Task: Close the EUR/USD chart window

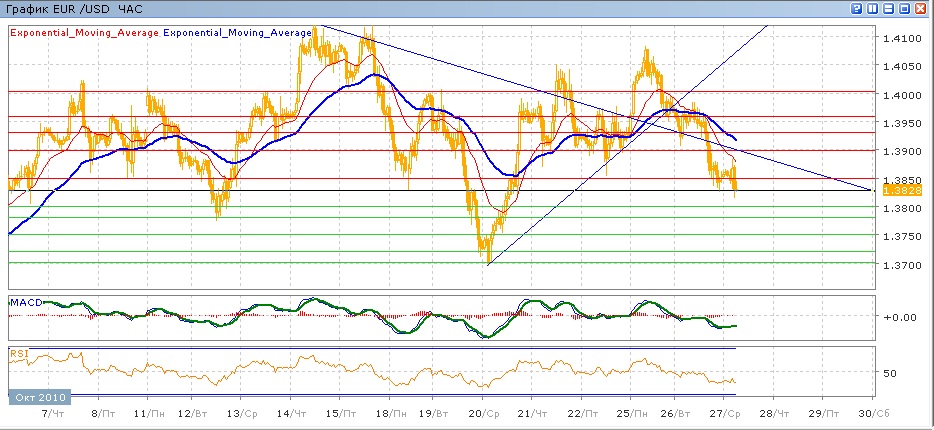Action: (922, 8)
